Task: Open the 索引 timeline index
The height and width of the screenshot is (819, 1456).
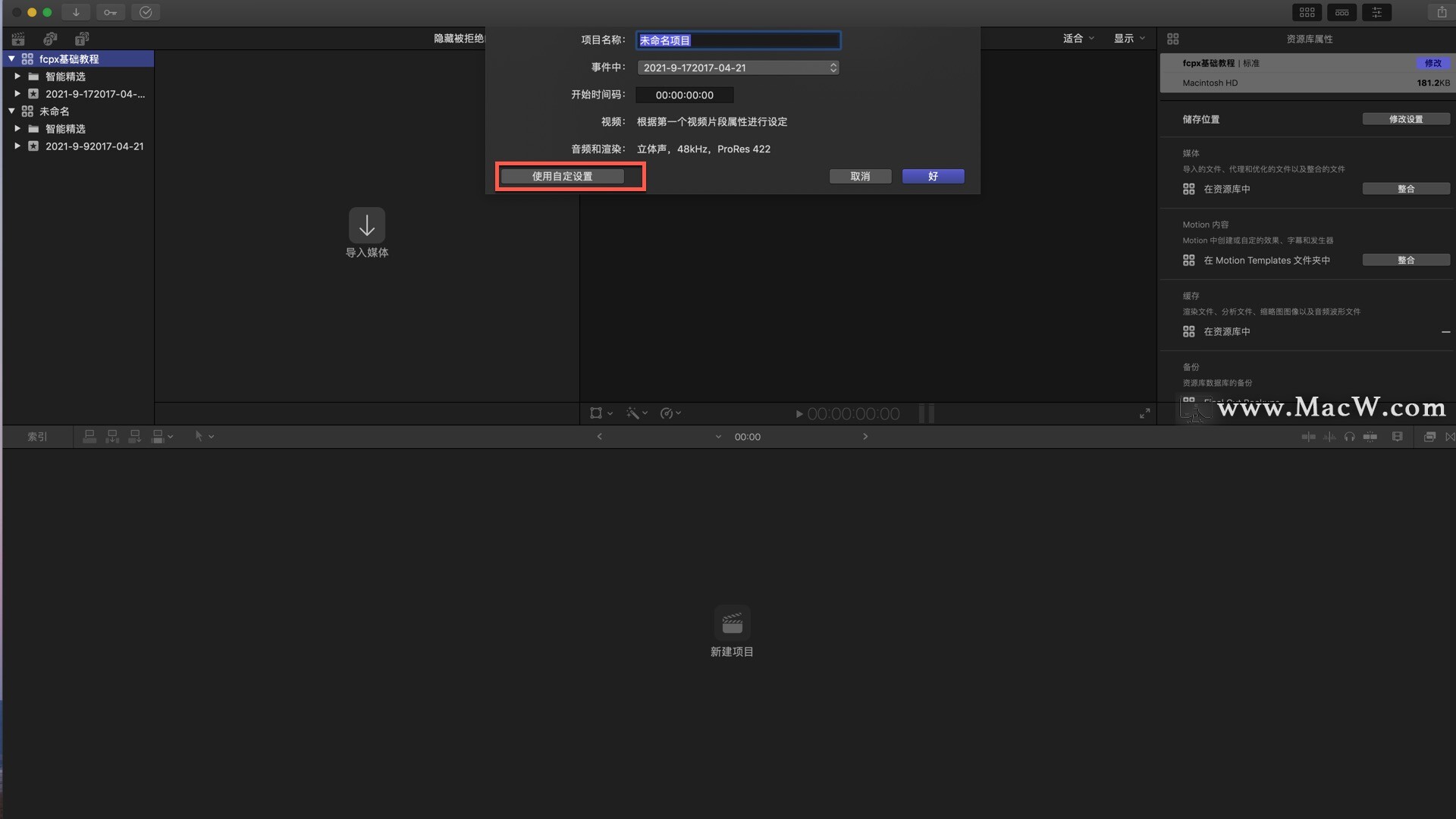Action: pyautogui.click(x=37, y=437)
